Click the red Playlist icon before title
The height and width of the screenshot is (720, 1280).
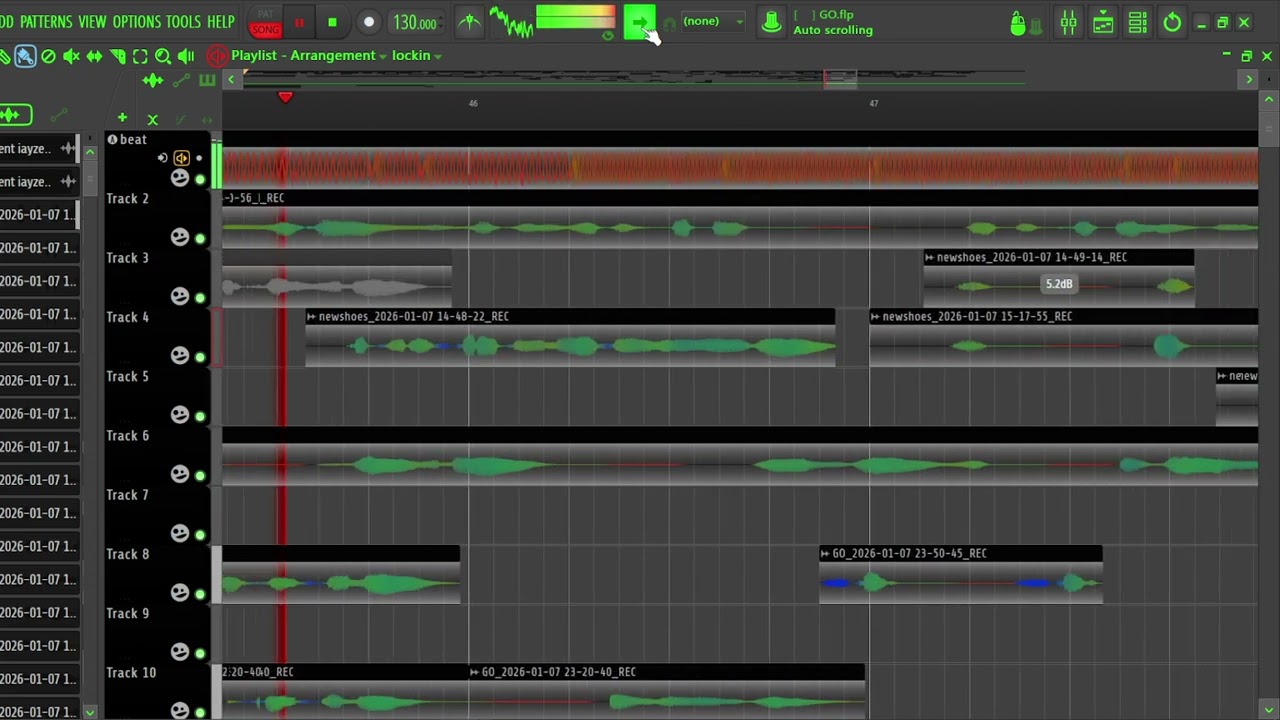click(x=217, y=56)
